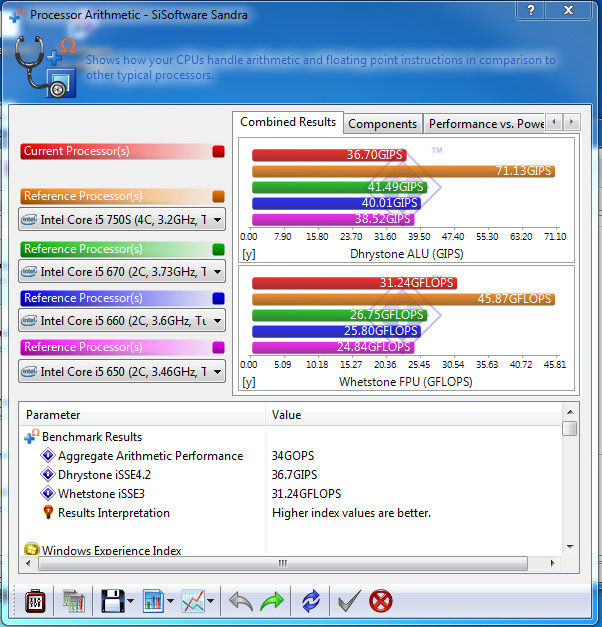
Task: Click the help question mark button
Action: coord(531,10)
